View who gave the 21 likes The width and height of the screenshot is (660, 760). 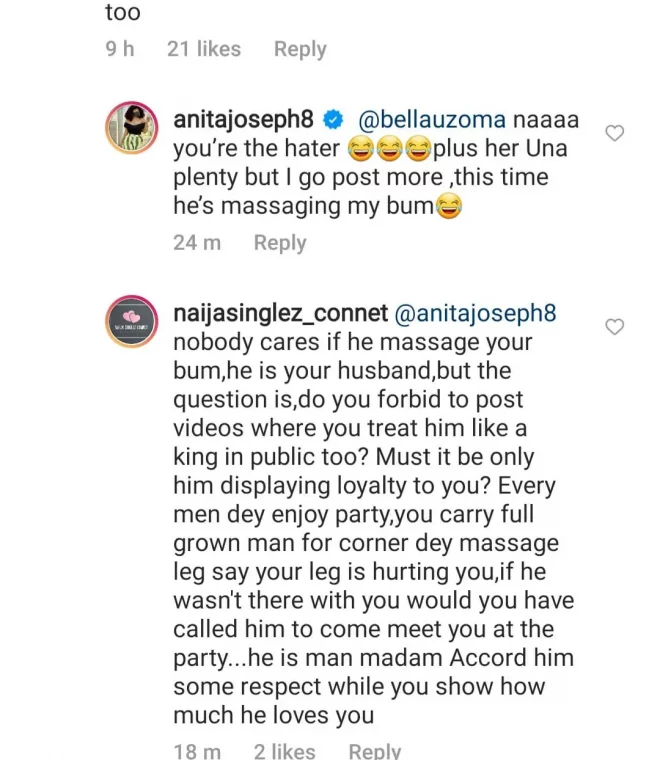pyautogui.click(x=204, y=49)
